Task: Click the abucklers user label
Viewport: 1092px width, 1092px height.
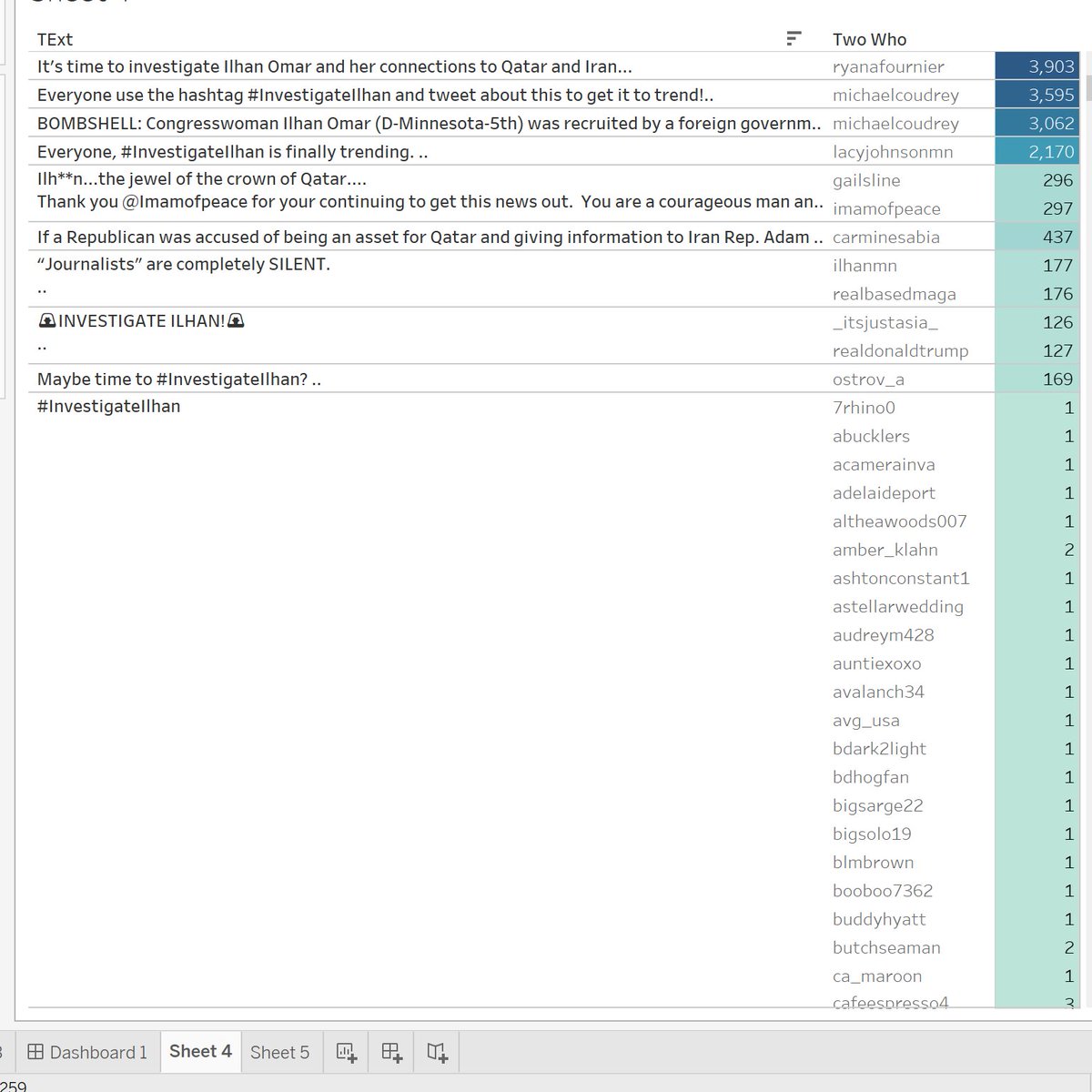Action: click(x=871, y=436)
